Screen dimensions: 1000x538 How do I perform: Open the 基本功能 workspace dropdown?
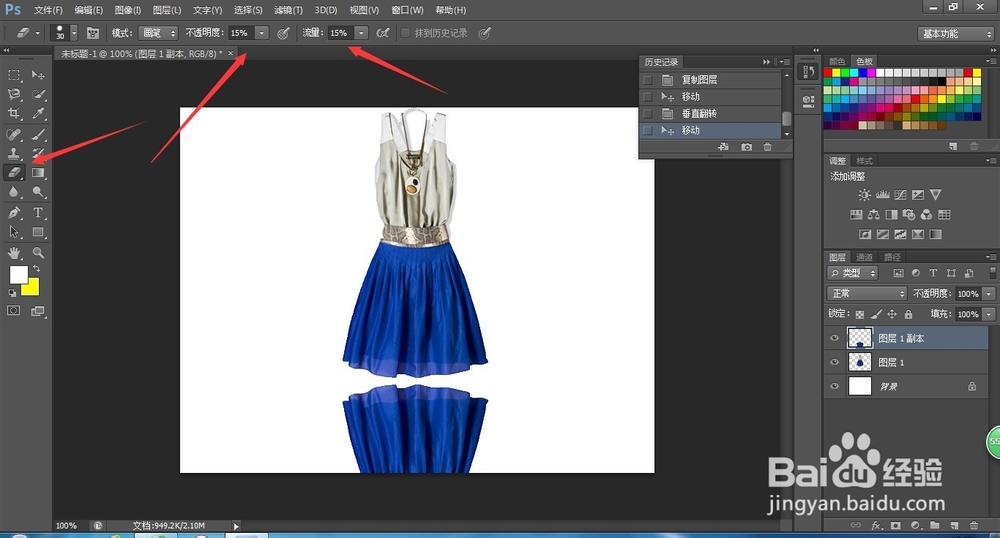point(955,33)
